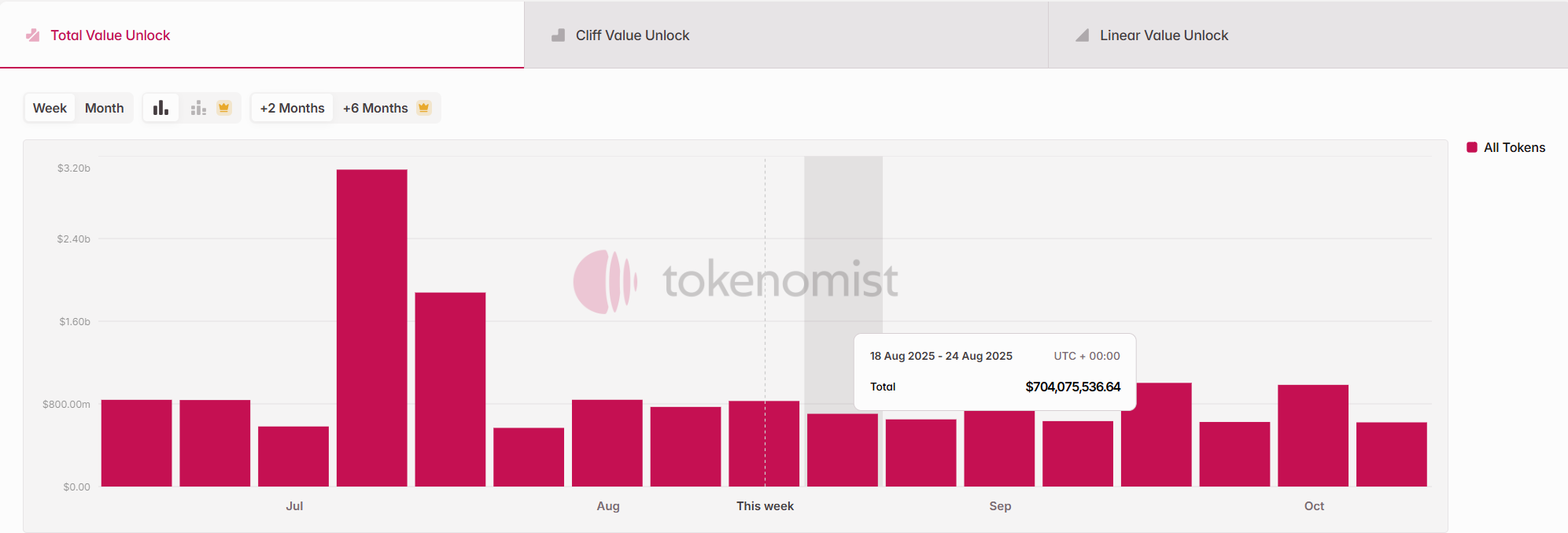1568x533 pixels.
Task: Click the Sep axis label
Action: tap(1000, 506)
